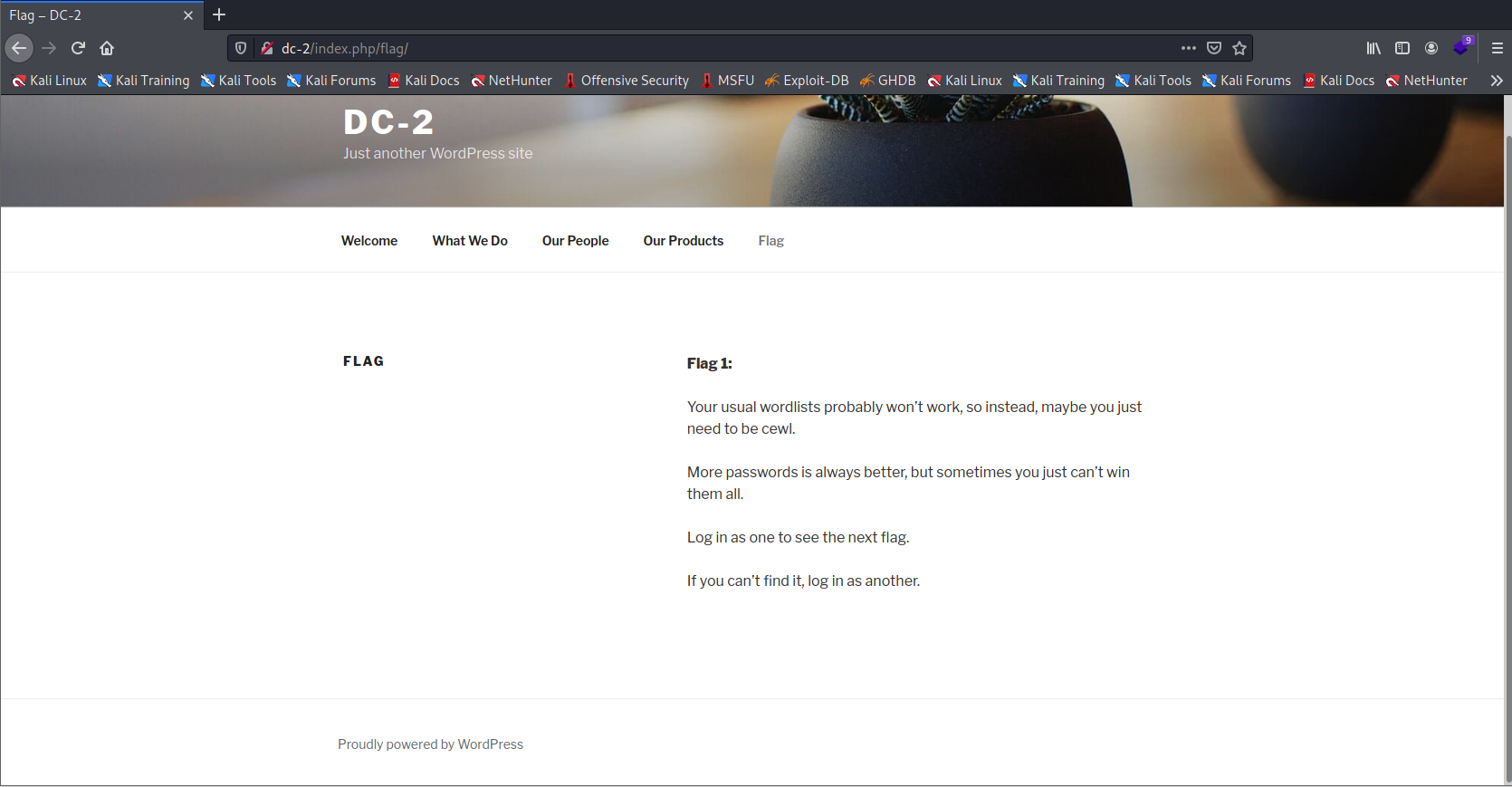Open the Exploit-DB bookmark
Screen dimensions: 1512x787
807,81
